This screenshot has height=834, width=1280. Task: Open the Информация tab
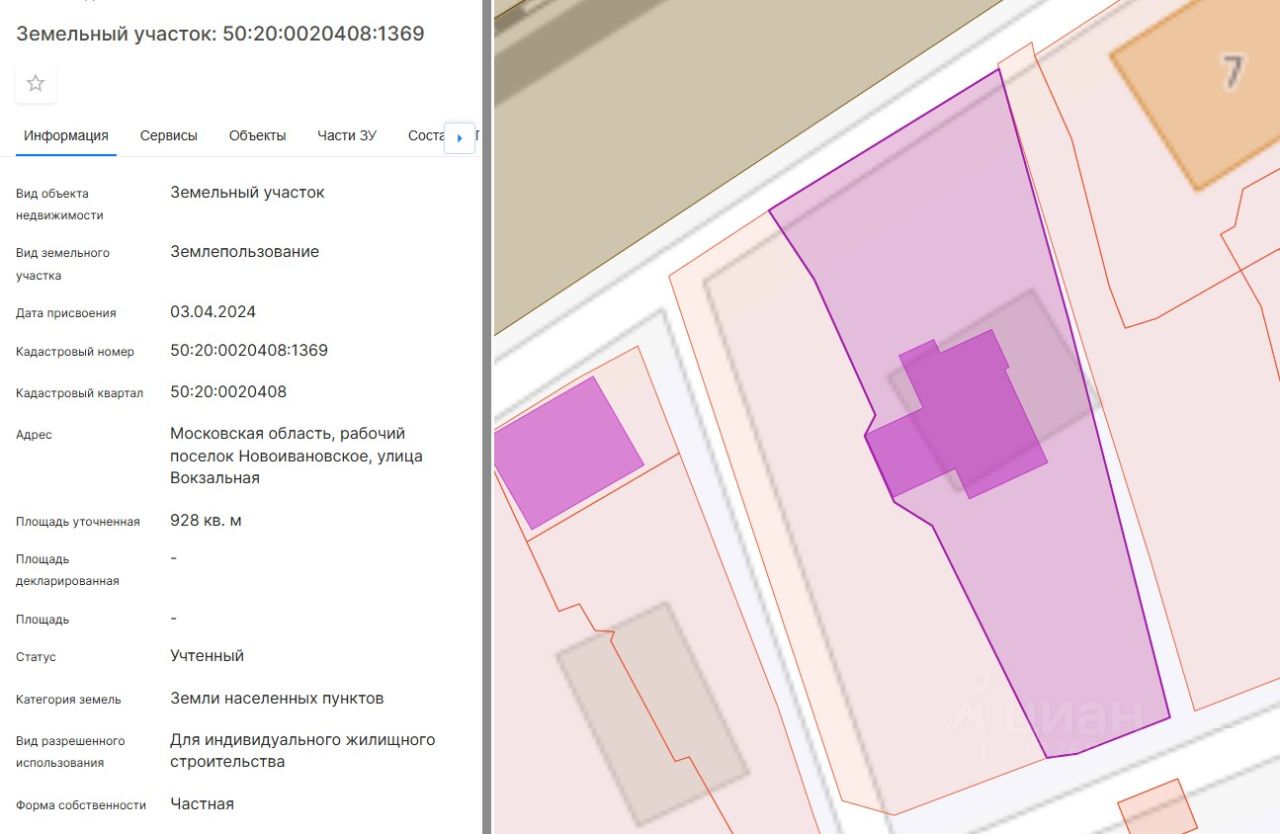tap(66, 136)
